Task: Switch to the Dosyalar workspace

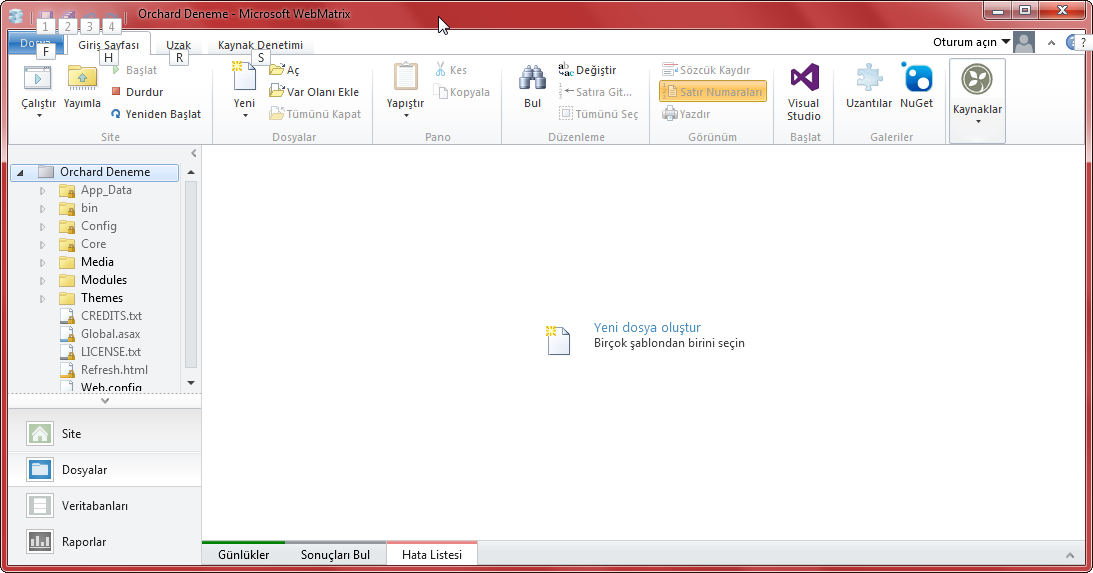Action: (x=84, y=470)
